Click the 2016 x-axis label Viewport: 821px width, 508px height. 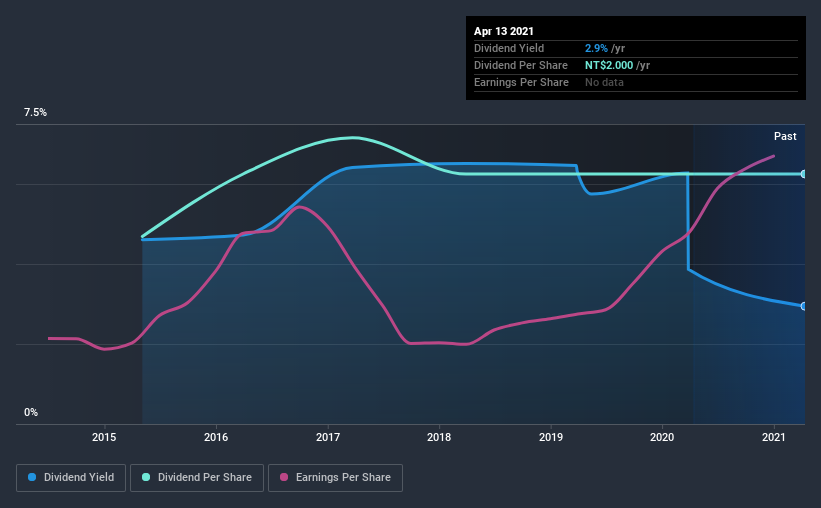pyautogui.click(x=216, y=437)
